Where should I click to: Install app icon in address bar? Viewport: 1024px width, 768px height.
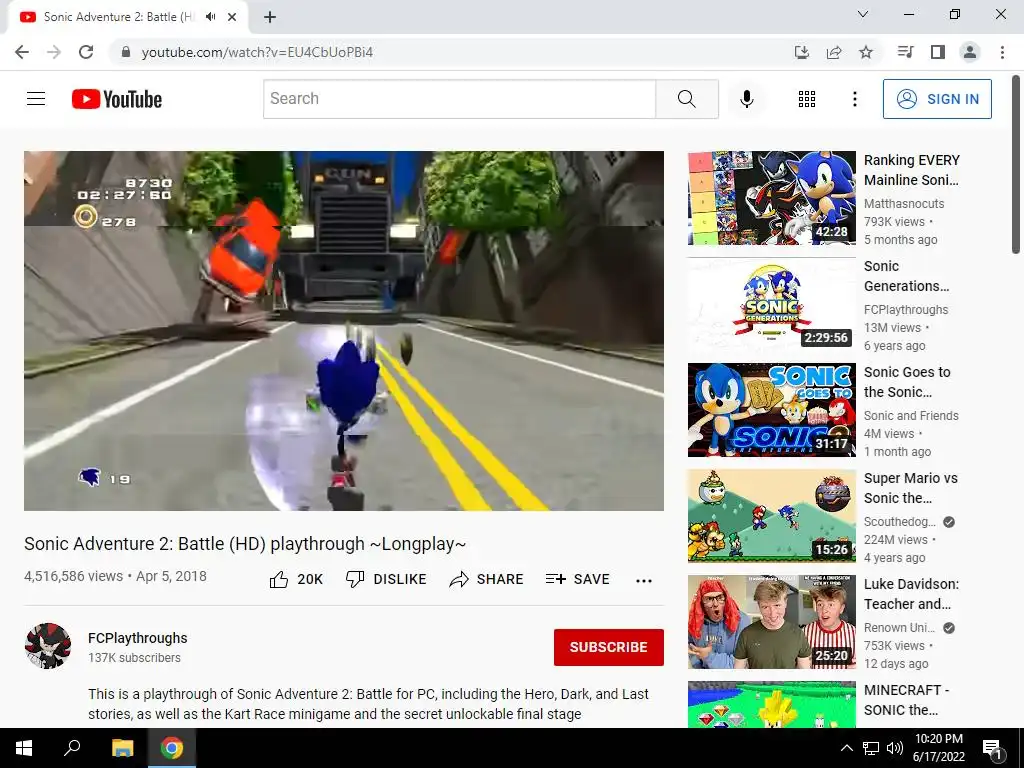pos(801,52)
